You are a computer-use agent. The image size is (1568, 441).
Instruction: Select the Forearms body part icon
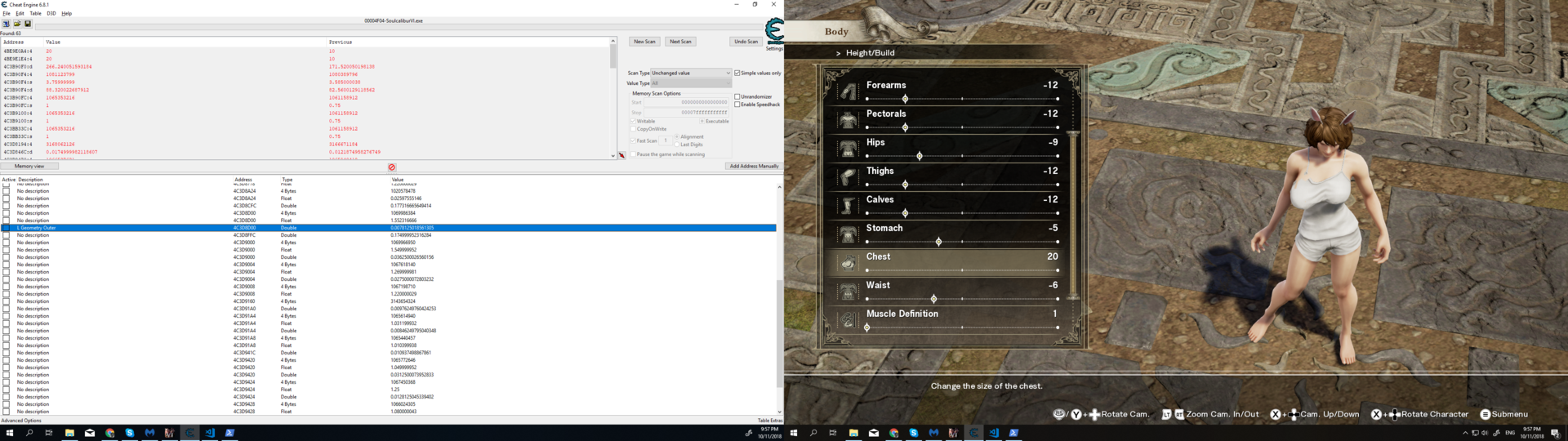coord(849,91)
